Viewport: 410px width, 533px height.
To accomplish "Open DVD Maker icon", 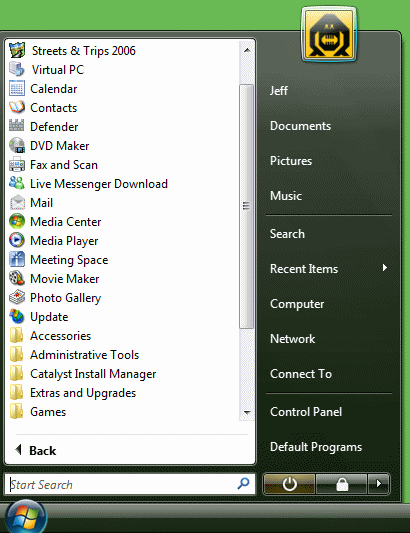I will coord(17,145).
